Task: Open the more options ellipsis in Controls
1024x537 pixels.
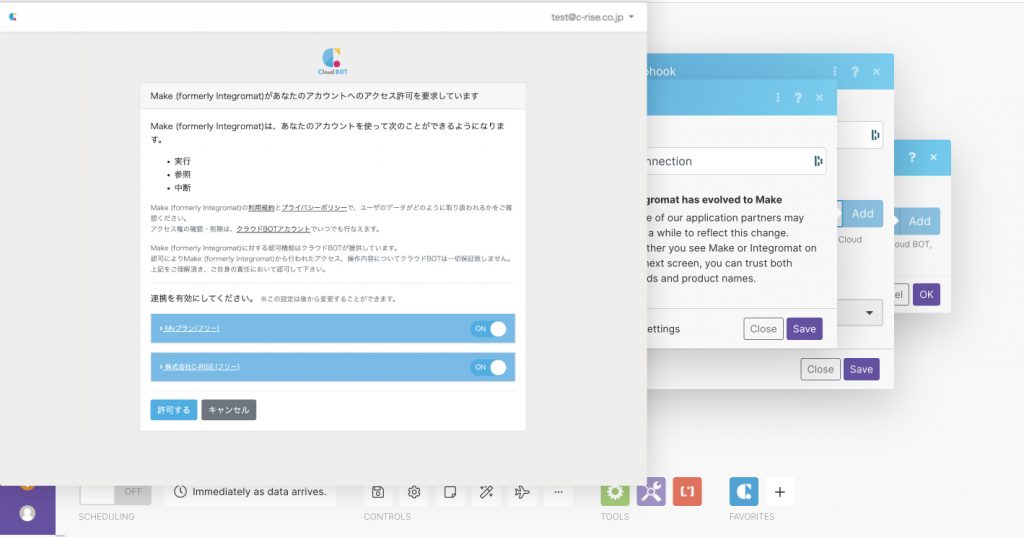Action: [x=558, y=492]
